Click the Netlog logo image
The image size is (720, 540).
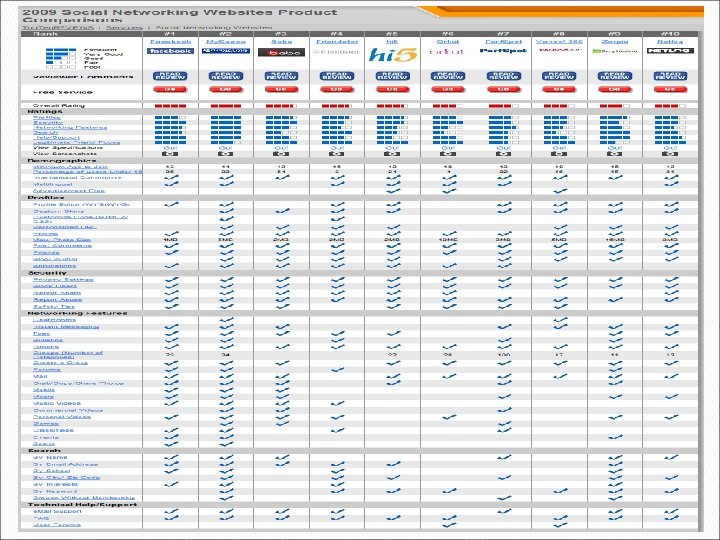(670, 51)
